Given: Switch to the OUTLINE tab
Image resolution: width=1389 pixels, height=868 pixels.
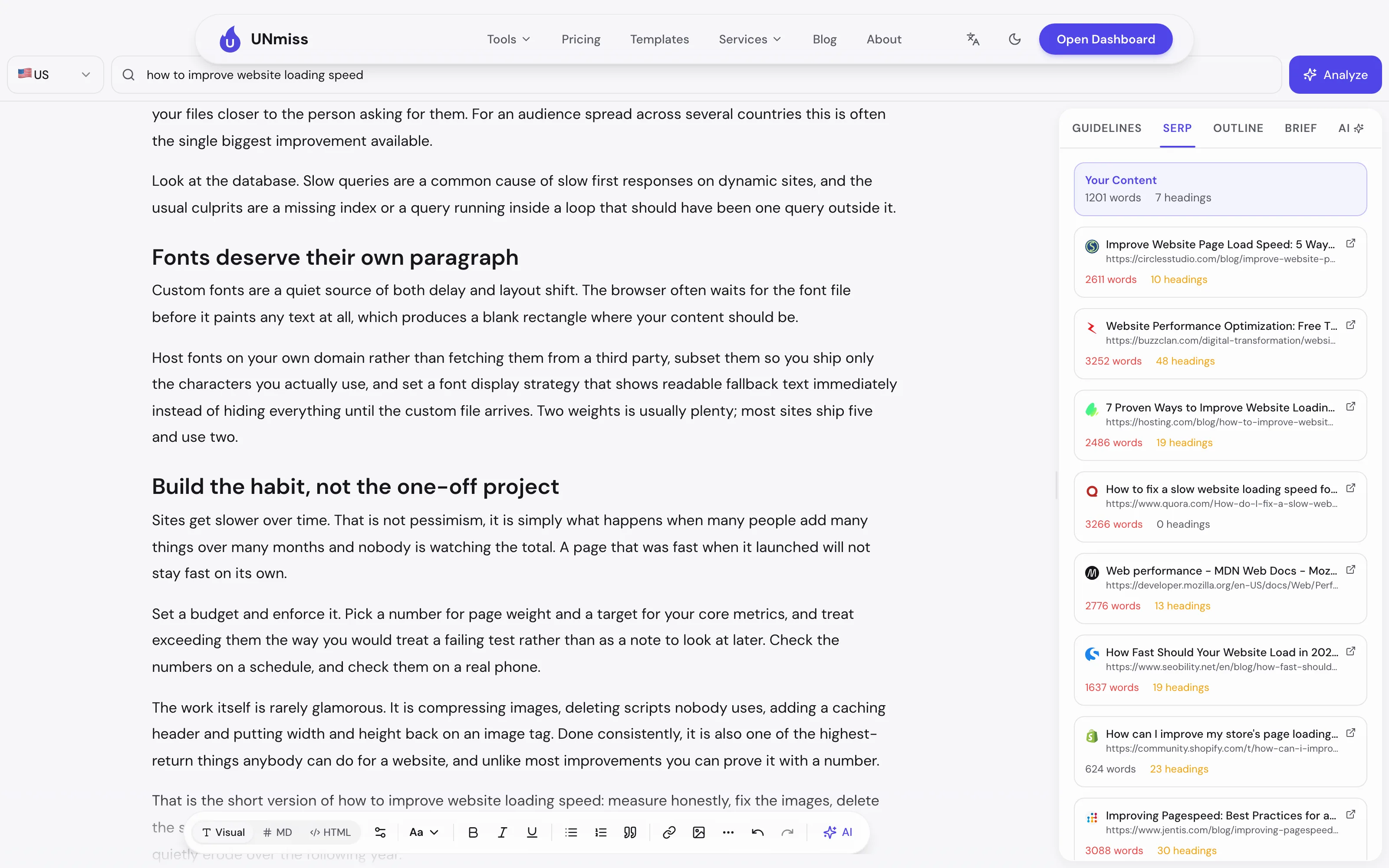Looking at the screenshot, I should point(1238,128).
